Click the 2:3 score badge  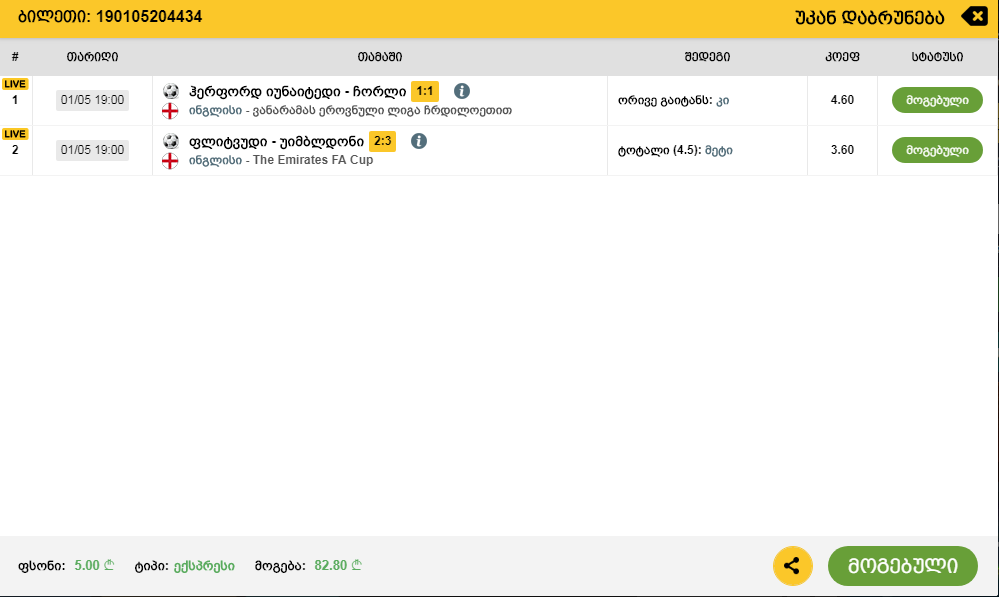(382, 141)
